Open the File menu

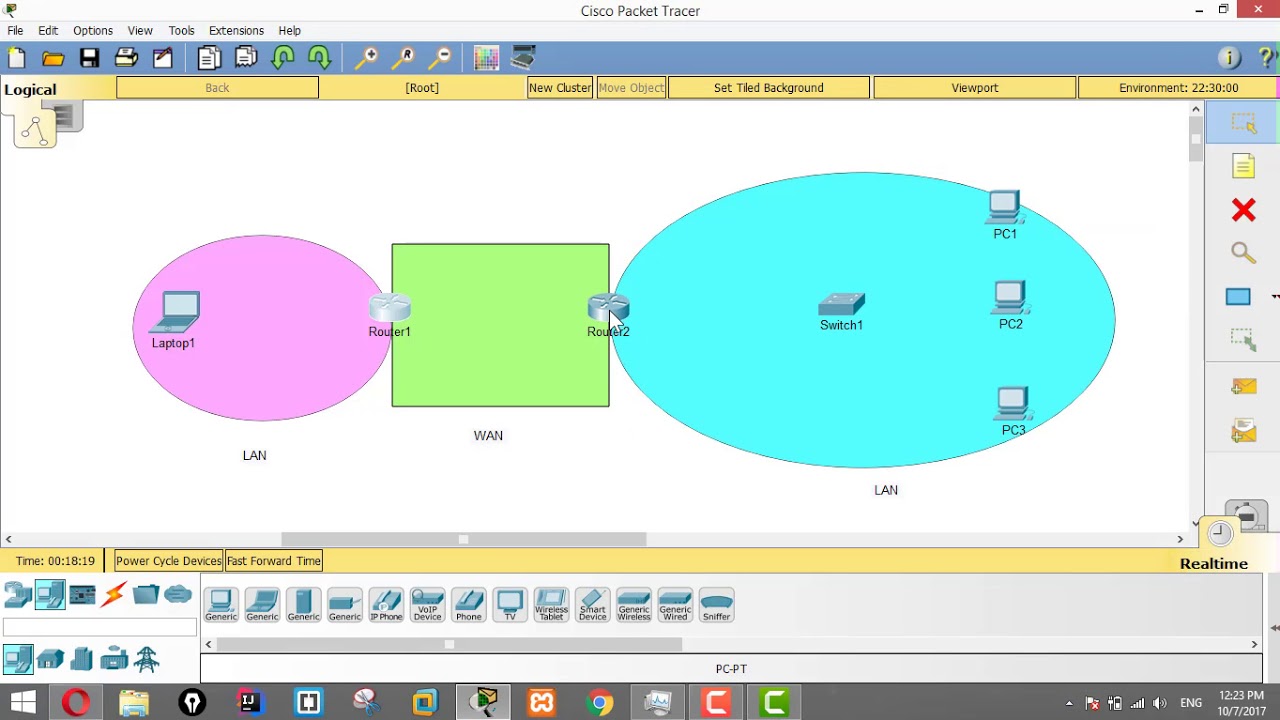(15, 31)
